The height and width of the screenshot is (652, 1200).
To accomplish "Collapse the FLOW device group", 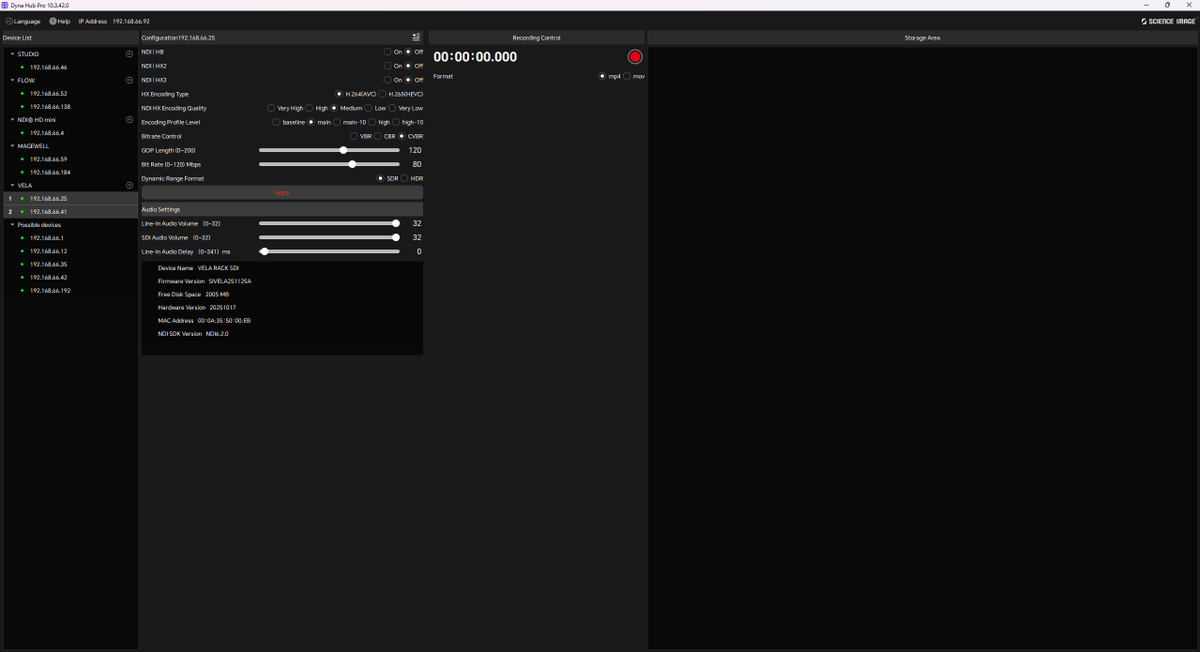I will [x=13, y=80].
